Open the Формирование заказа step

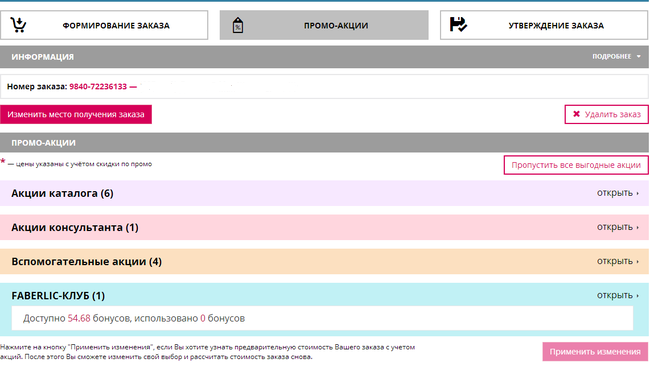pos(104,25)
